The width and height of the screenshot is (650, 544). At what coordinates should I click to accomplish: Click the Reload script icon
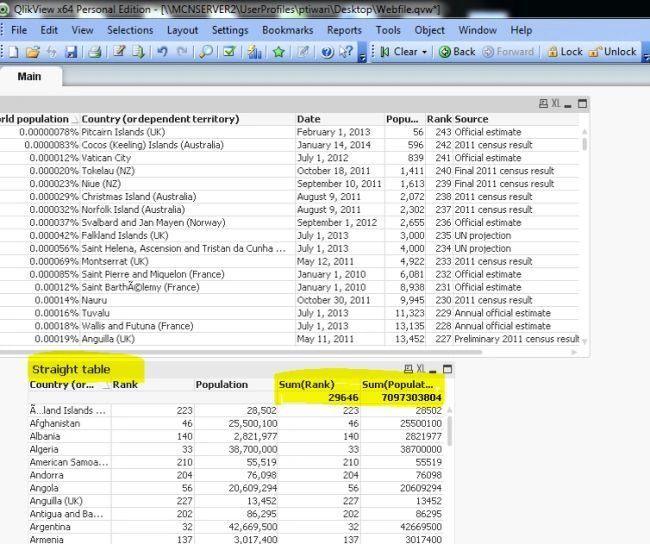pos(138,52)
